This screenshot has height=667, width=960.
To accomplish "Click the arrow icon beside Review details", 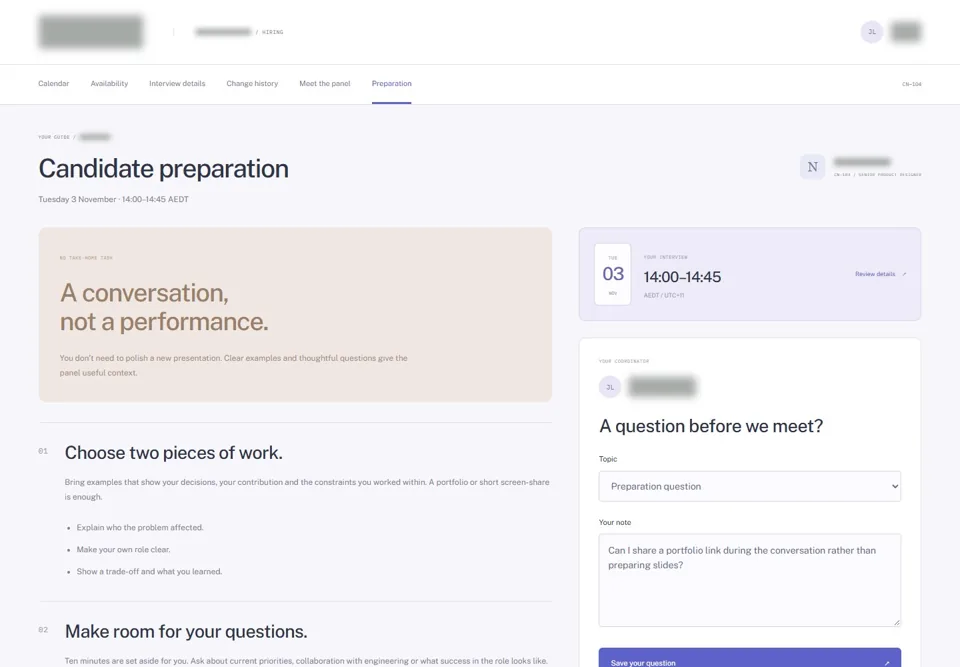I will click(x=904, y=274).
